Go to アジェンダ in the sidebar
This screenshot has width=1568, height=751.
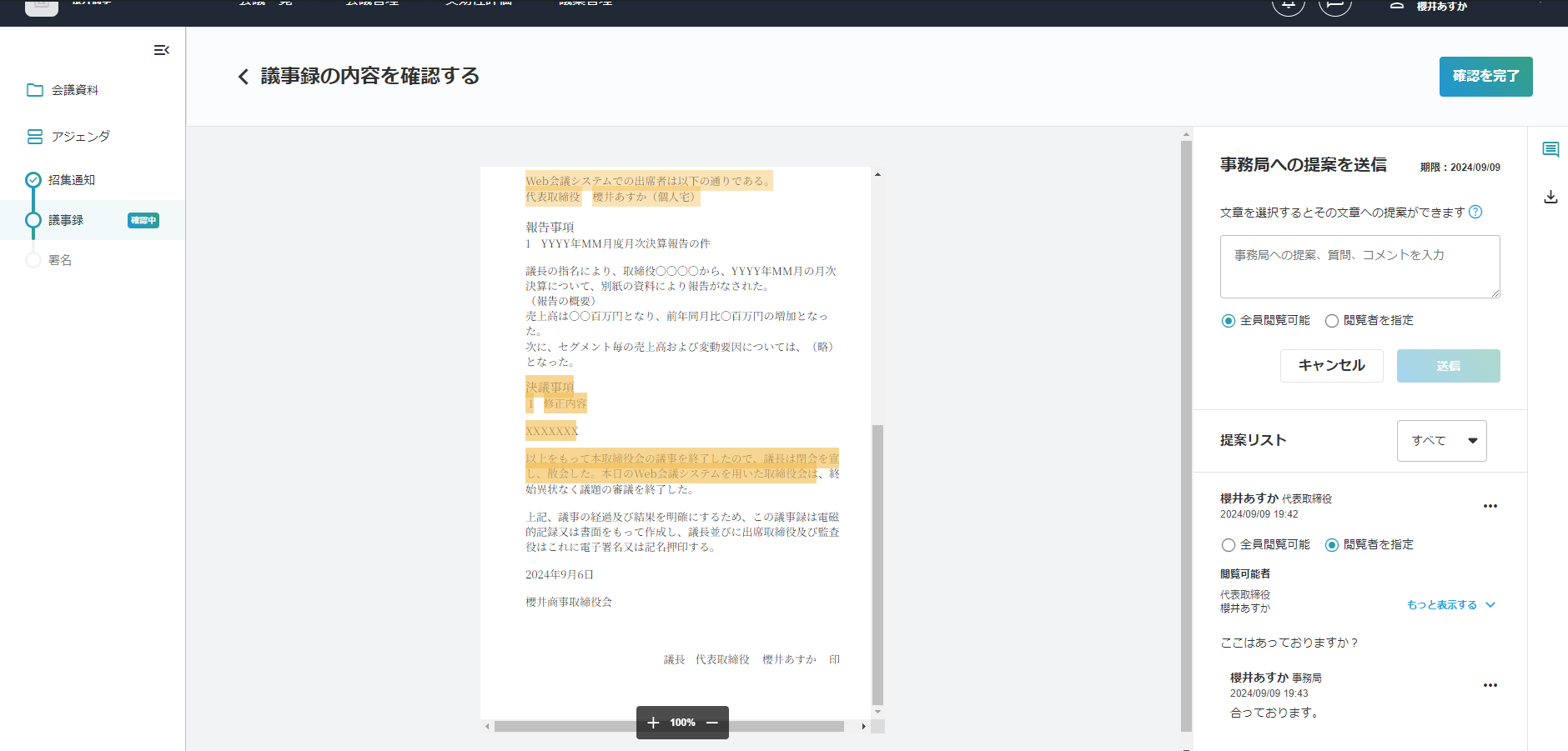pyautogui.click(x=80, y=137)
